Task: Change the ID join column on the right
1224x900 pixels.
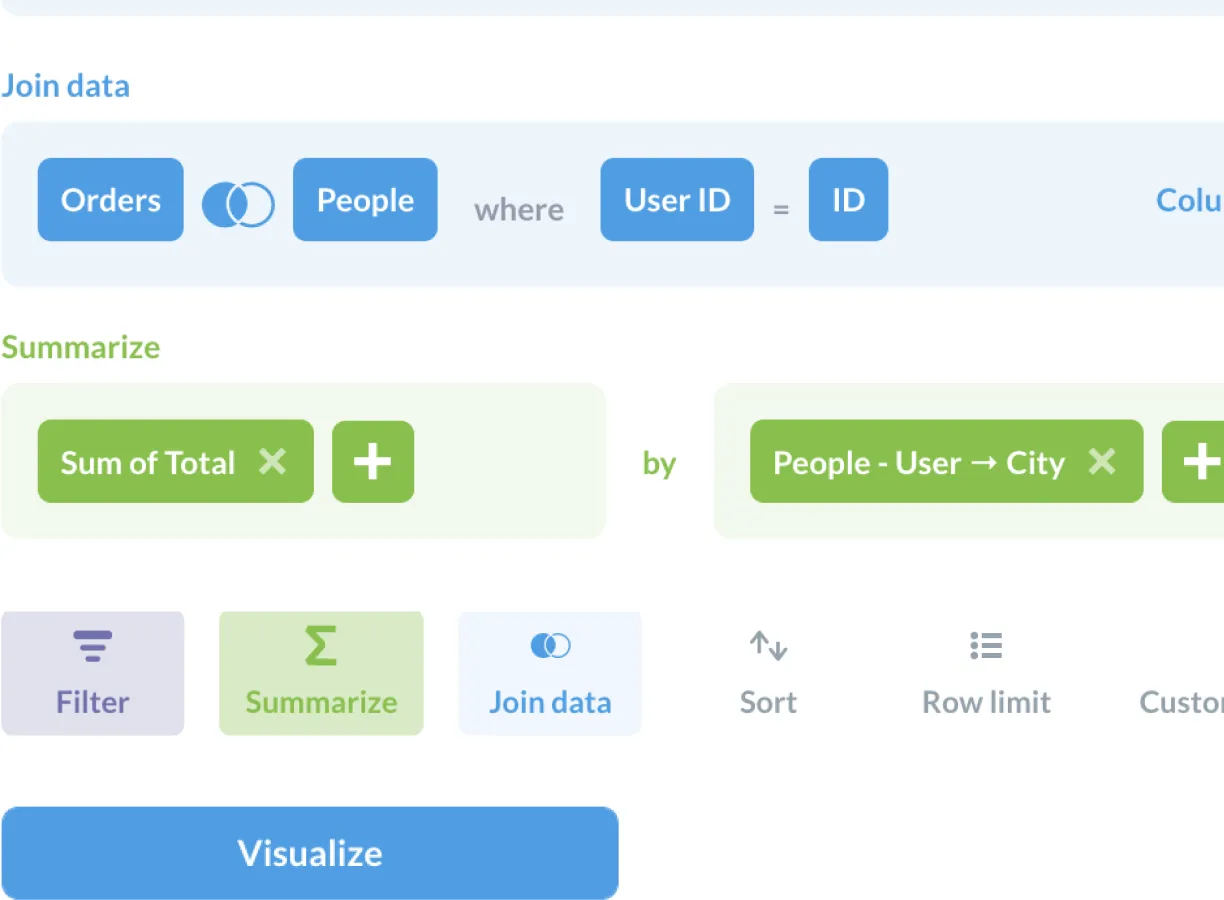Action: pyautogui.click(x=848, y=200)
